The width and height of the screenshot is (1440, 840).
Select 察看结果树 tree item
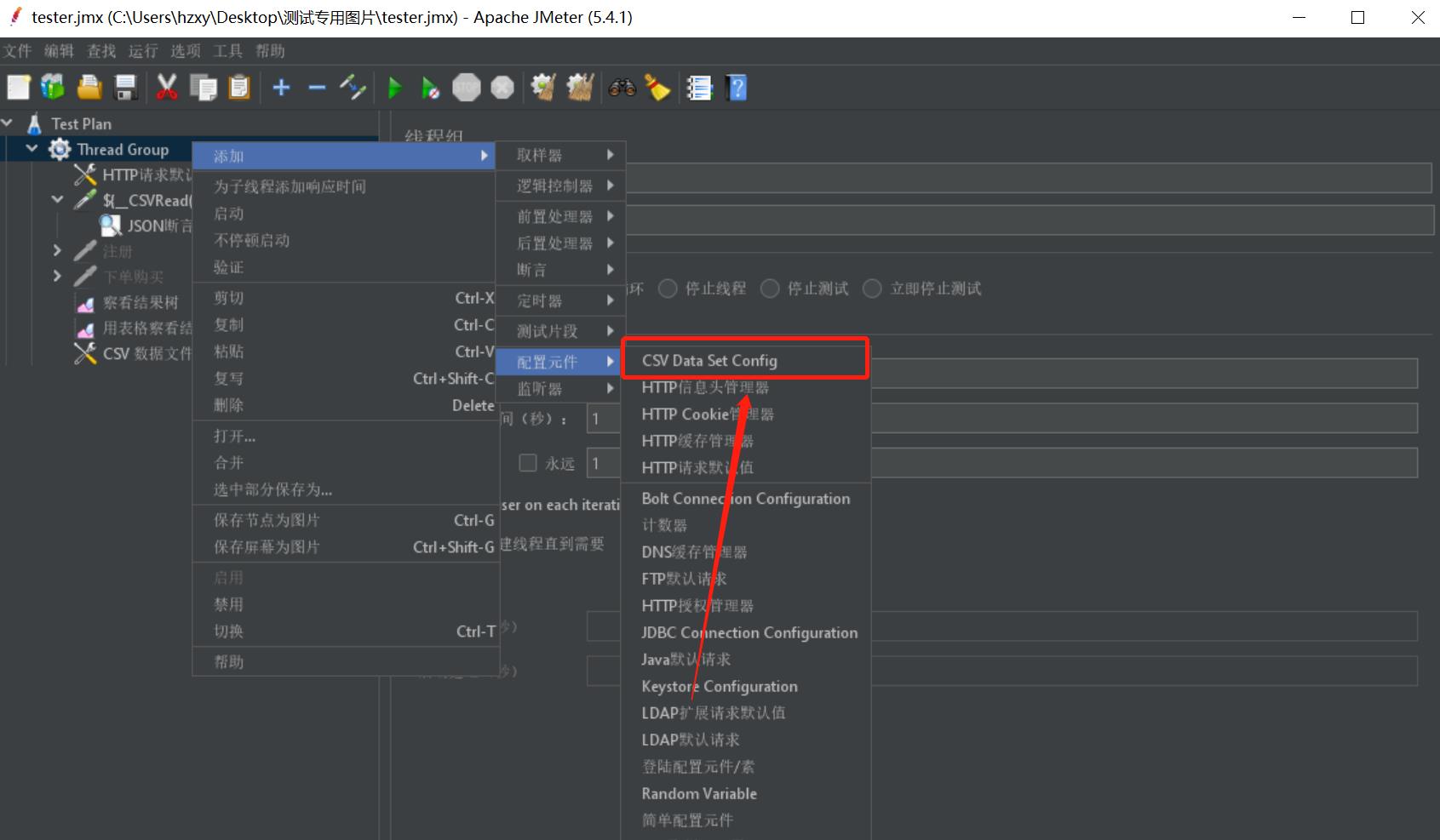tap(141, 302)
